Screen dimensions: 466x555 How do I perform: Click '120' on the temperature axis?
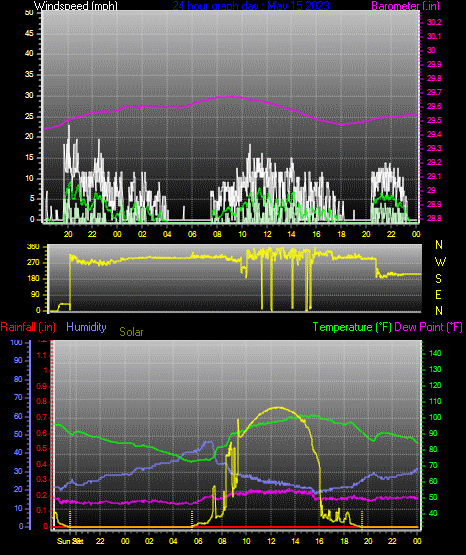tap(435, 385)
